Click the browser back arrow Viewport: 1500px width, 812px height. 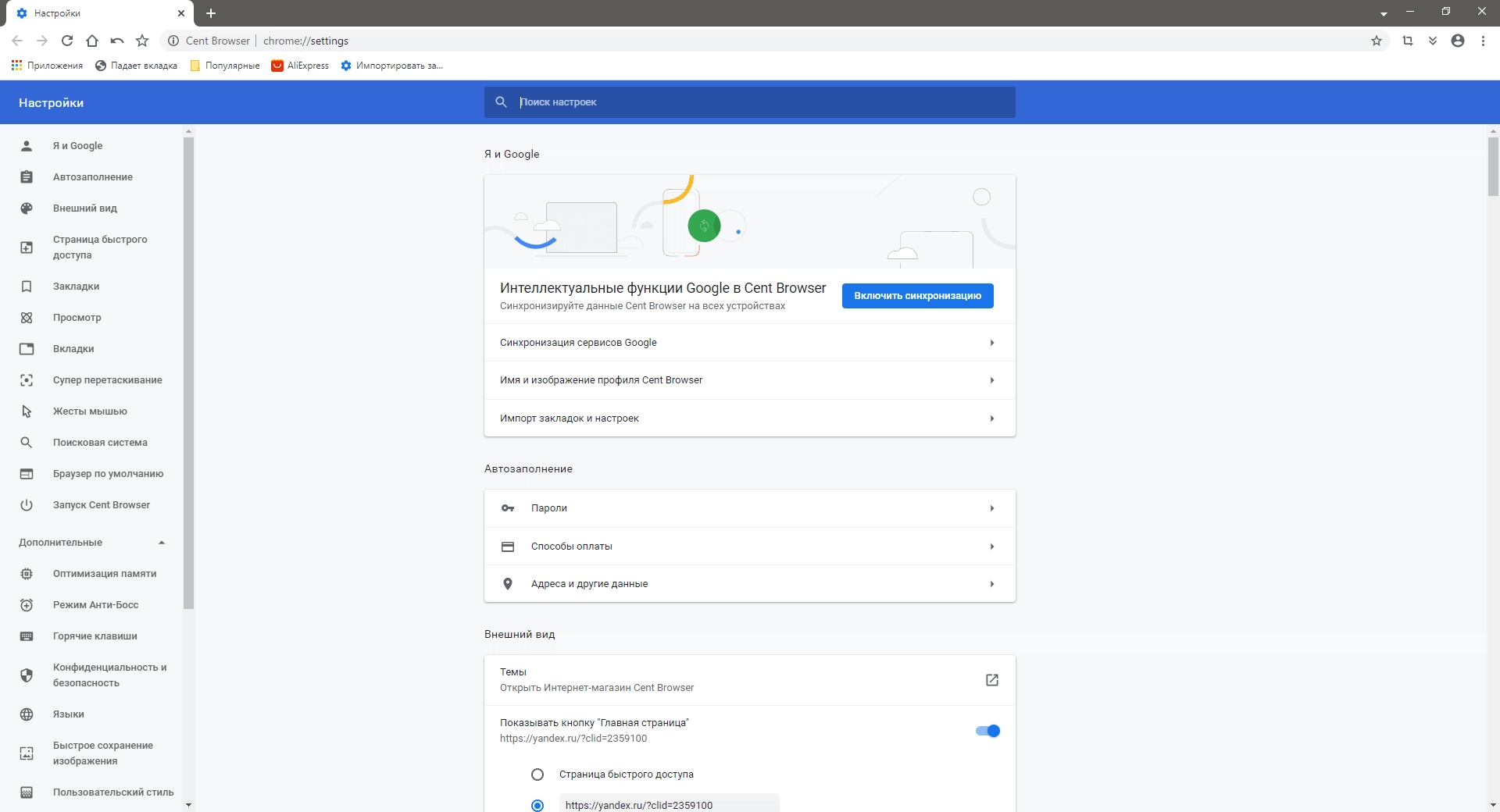pyautogui.click(x=17, y=41)
